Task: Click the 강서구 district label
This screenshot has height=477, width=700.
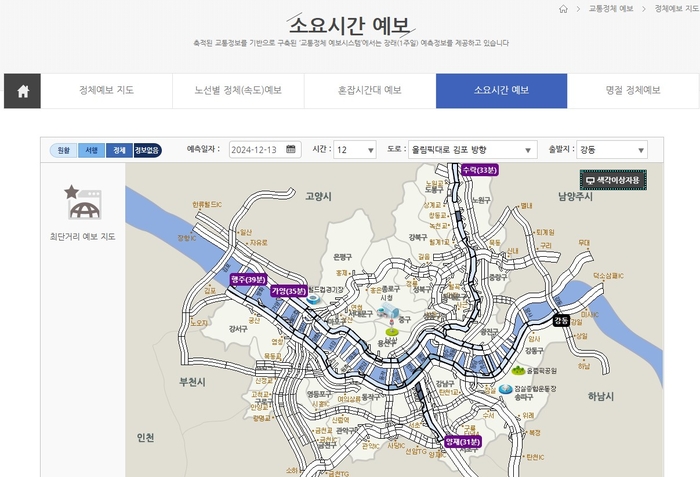Action: (x=238, y=329)
